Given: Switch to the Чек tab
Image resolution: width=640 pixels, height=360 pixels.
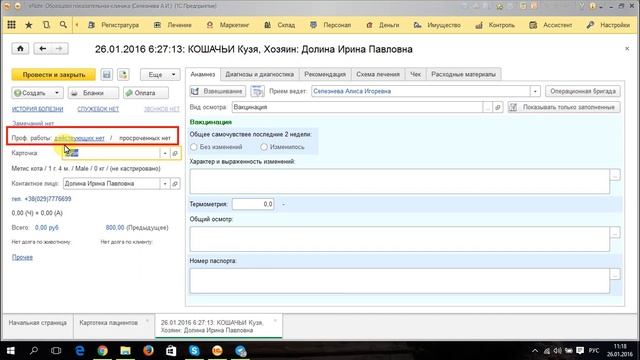Looking at the screenshot, I should [416, 74].
